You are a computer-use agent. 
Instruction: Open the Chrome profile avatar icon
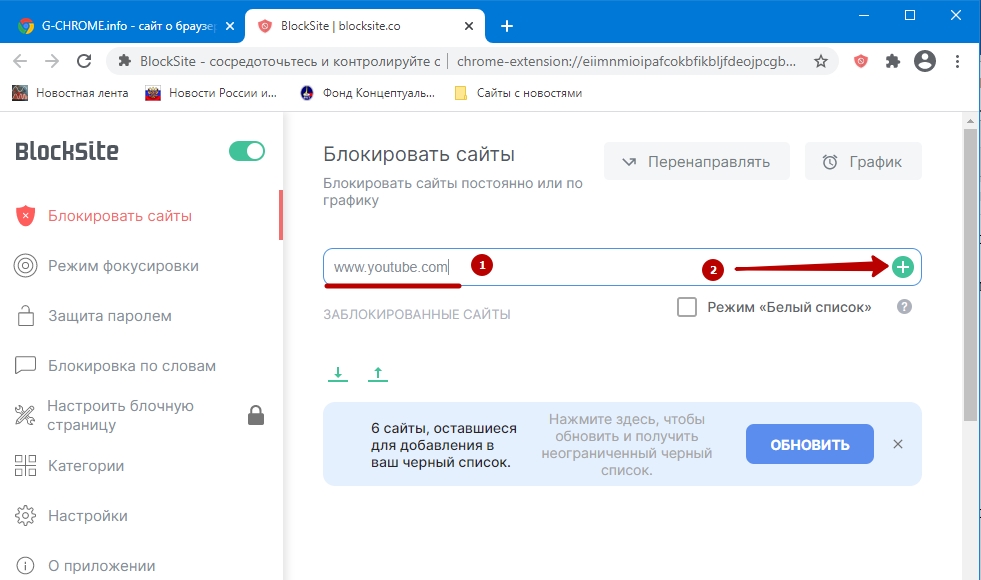925,61
